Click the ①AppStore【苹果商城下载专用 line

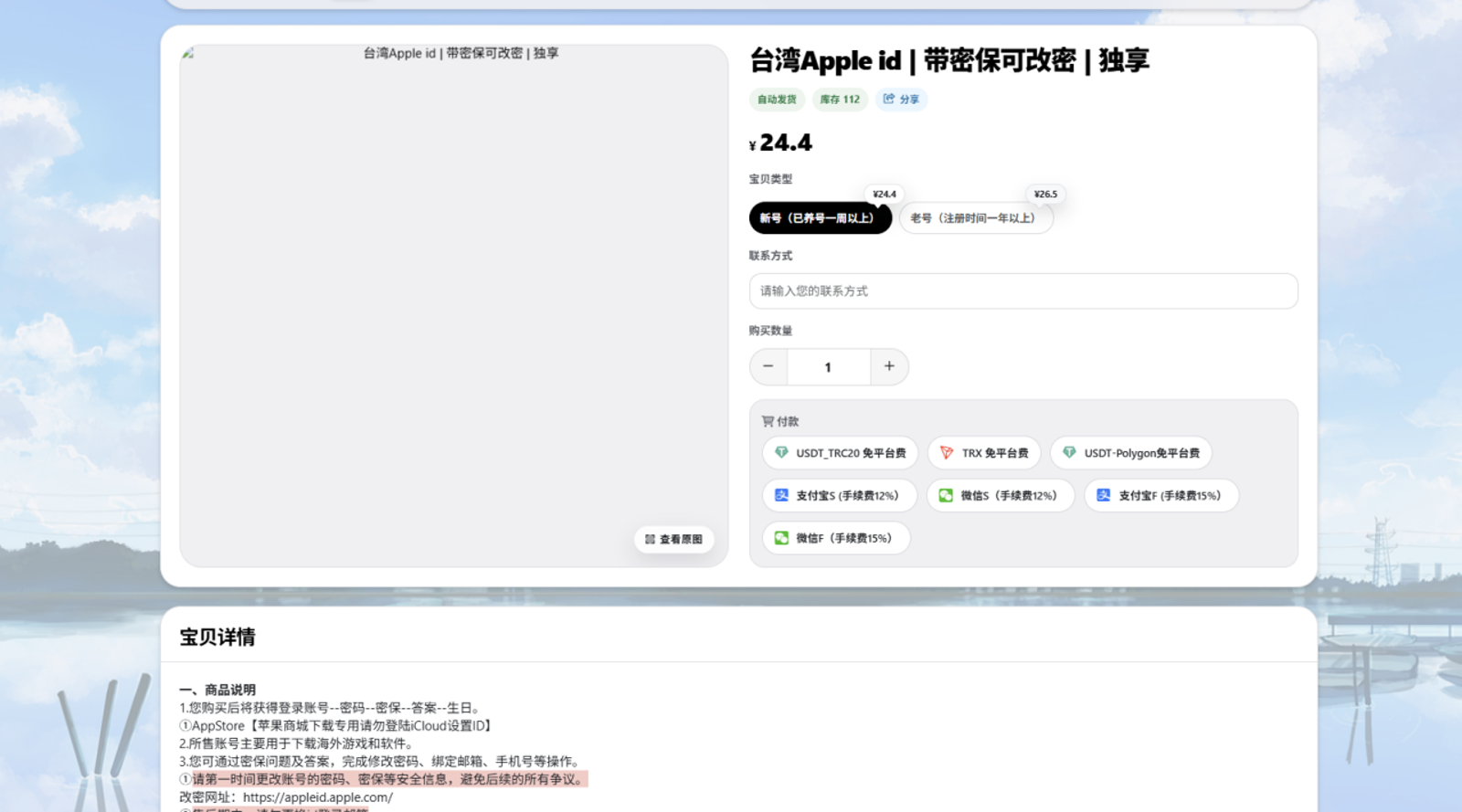pyautogui.click(x=338, y=726)
